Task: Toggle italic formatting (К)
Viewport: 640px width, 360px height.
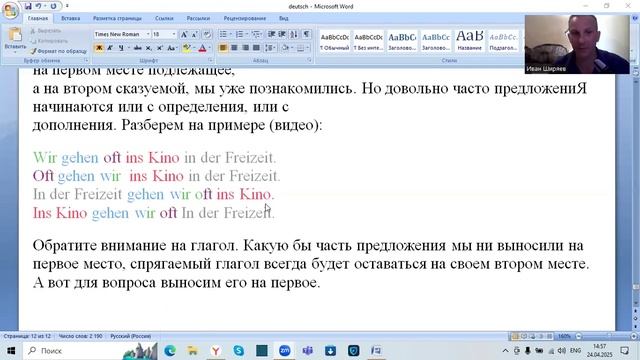Action: pyautogui.click(x=110, y=48)
